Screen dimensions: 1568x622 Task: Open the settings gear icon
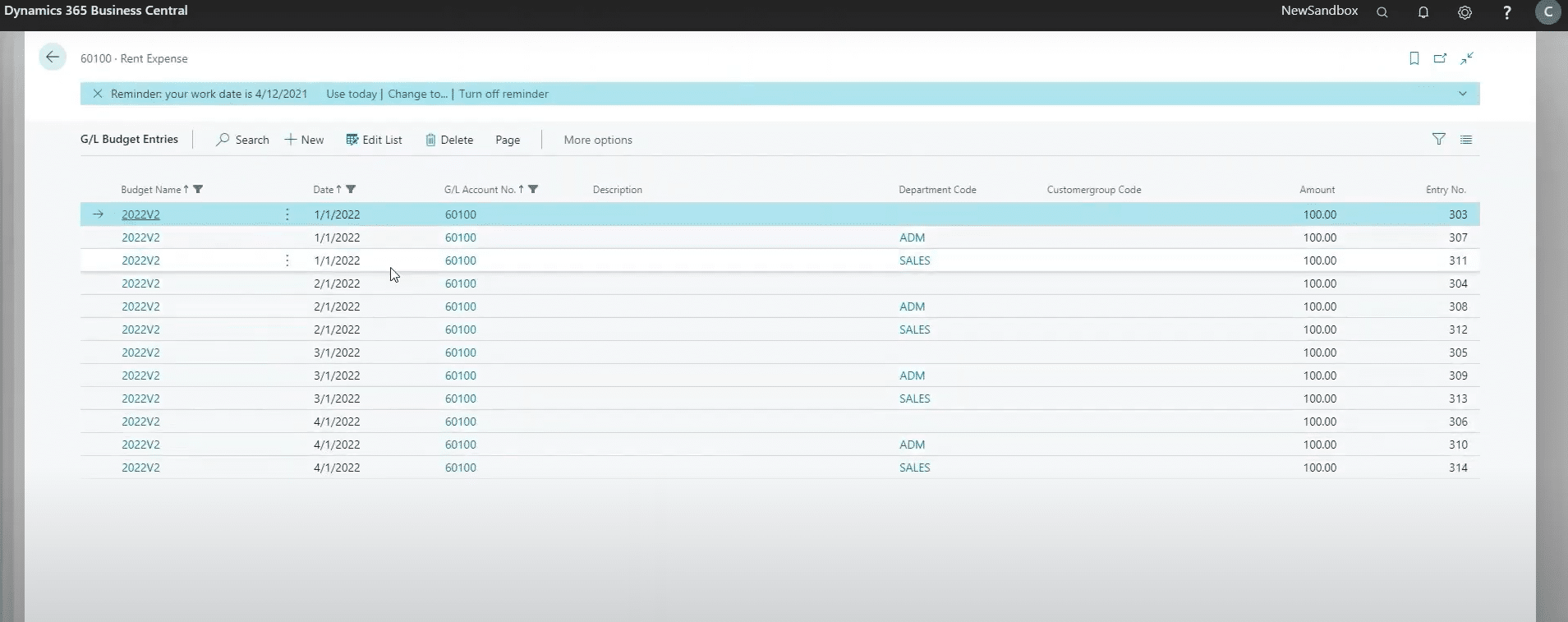pos(1465,12)
